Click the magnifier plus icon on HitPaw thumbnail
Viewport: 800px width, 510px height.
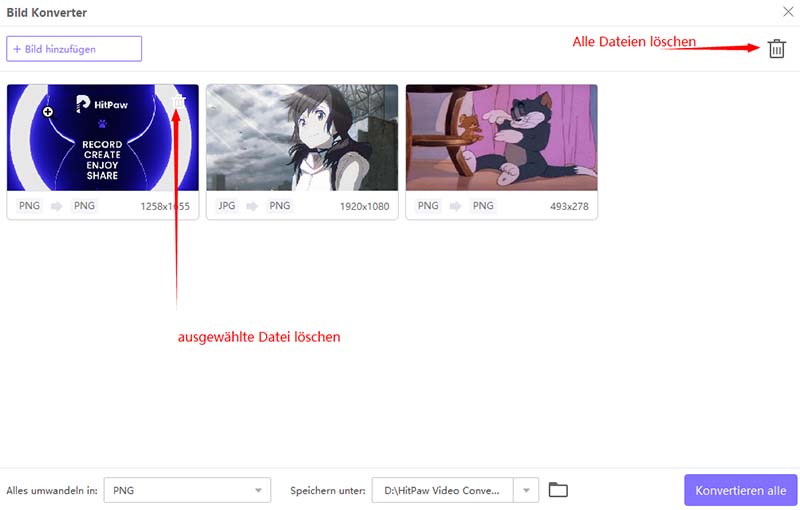pyautogui.click(x=47, y=111)
